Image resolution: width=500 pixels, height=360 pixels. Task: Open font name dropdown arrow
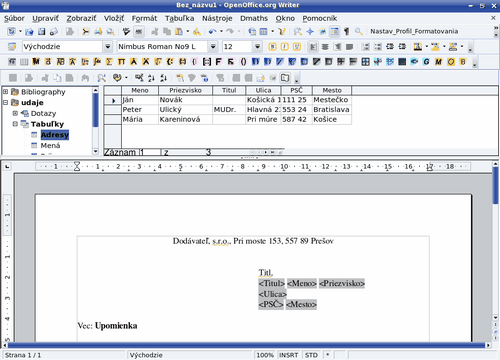(213, 47)
